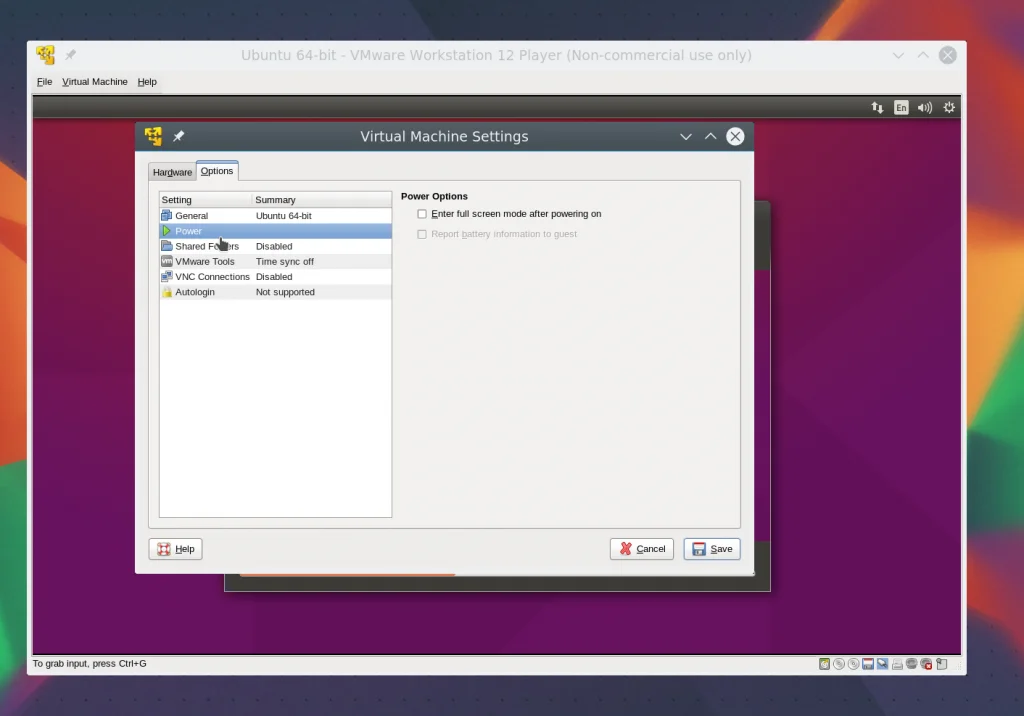Open the Ubuntu sound volume indicator
Viewport: 1024px width, 716px height.
click(x=925, y=107)
